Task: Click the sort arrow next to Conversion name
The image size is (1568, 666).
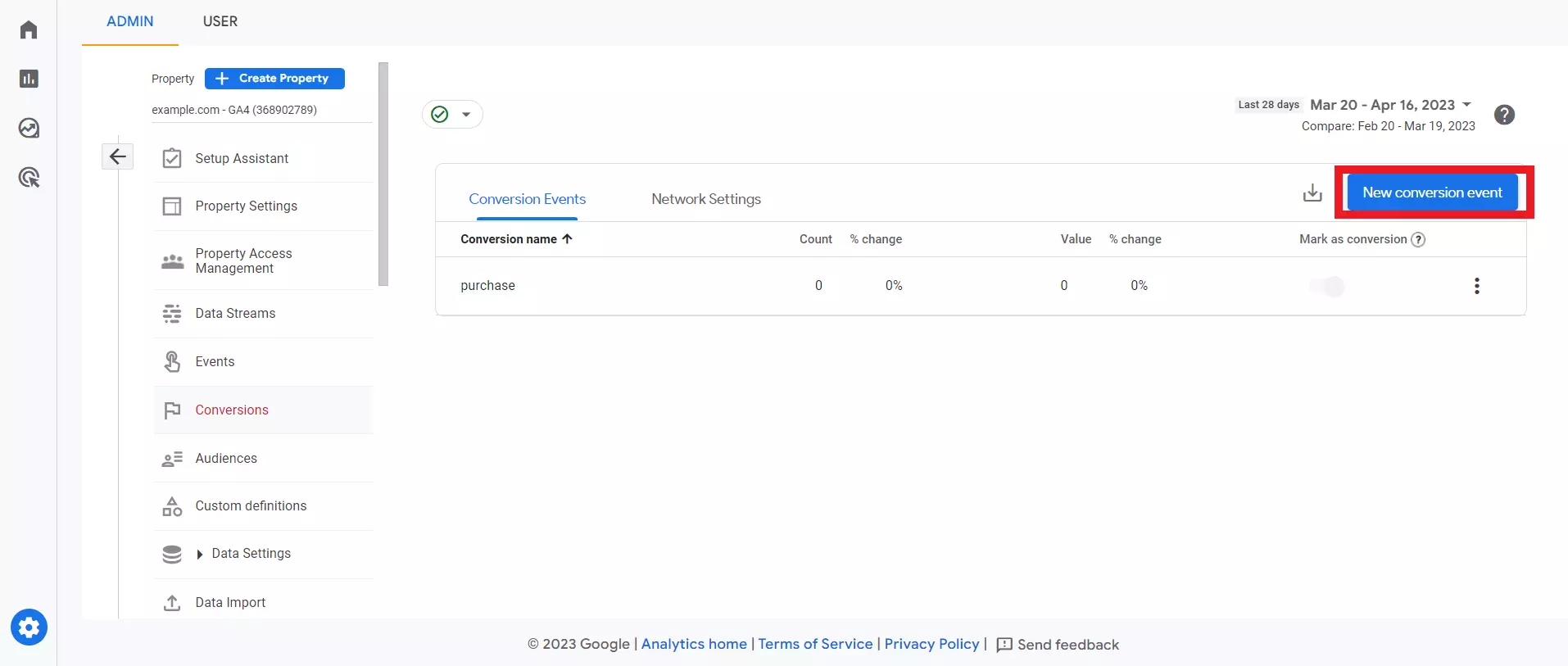Action: 567,238
